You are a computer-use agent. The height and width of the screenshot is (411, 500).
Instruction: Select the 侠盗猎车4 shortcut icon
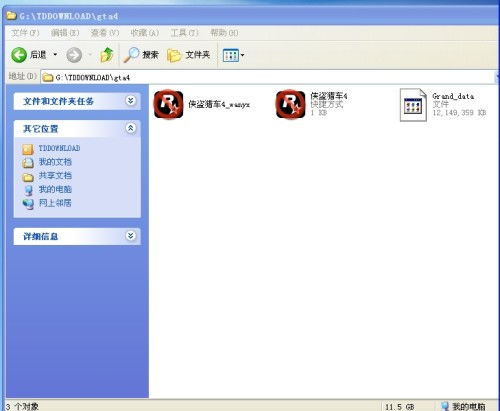290,104
